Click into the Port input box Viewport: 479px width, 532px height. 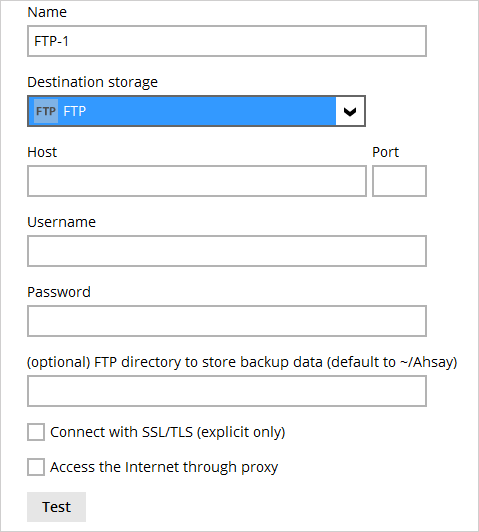tap(399, 181)
